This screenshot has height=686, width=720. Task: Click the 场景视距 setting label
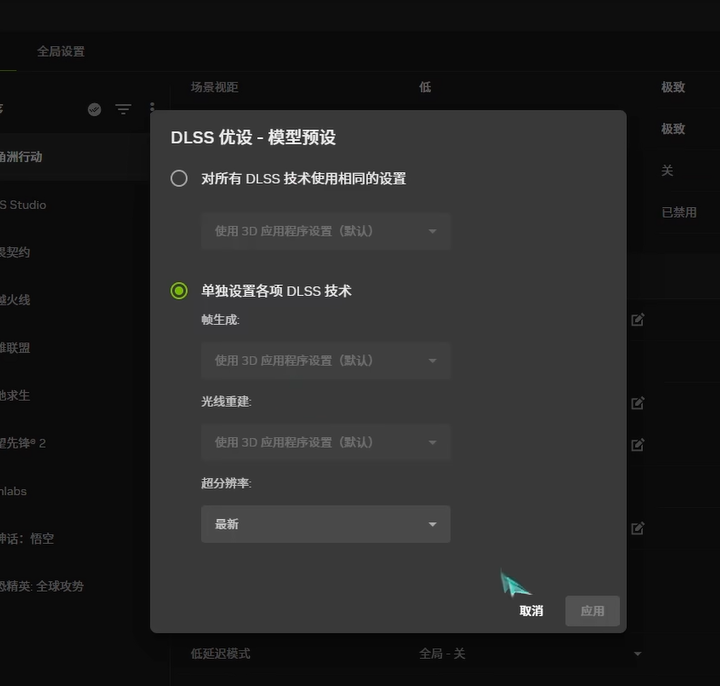click(x=214, y=87)
